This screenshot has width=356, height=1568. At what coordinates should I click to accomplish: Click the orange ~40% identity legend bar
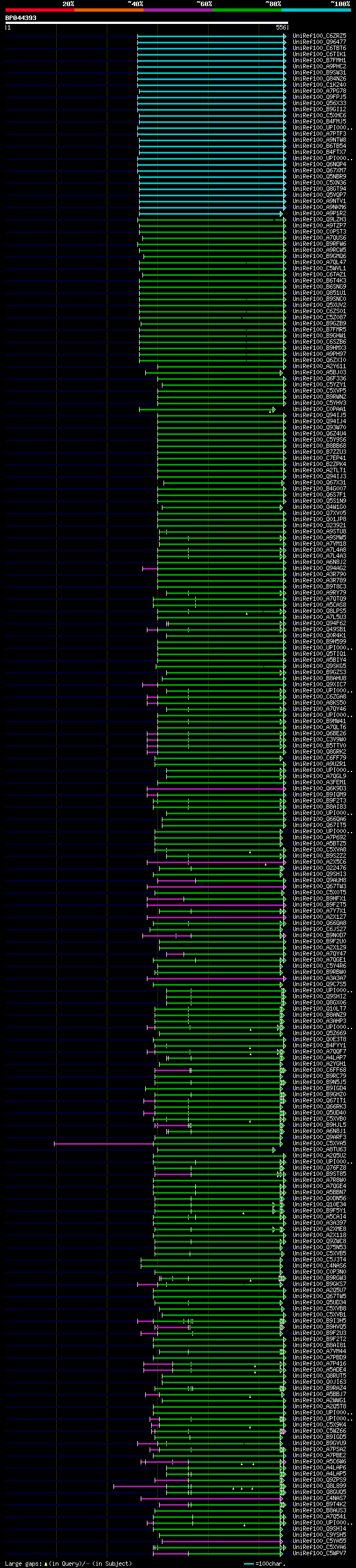point(109,10)
